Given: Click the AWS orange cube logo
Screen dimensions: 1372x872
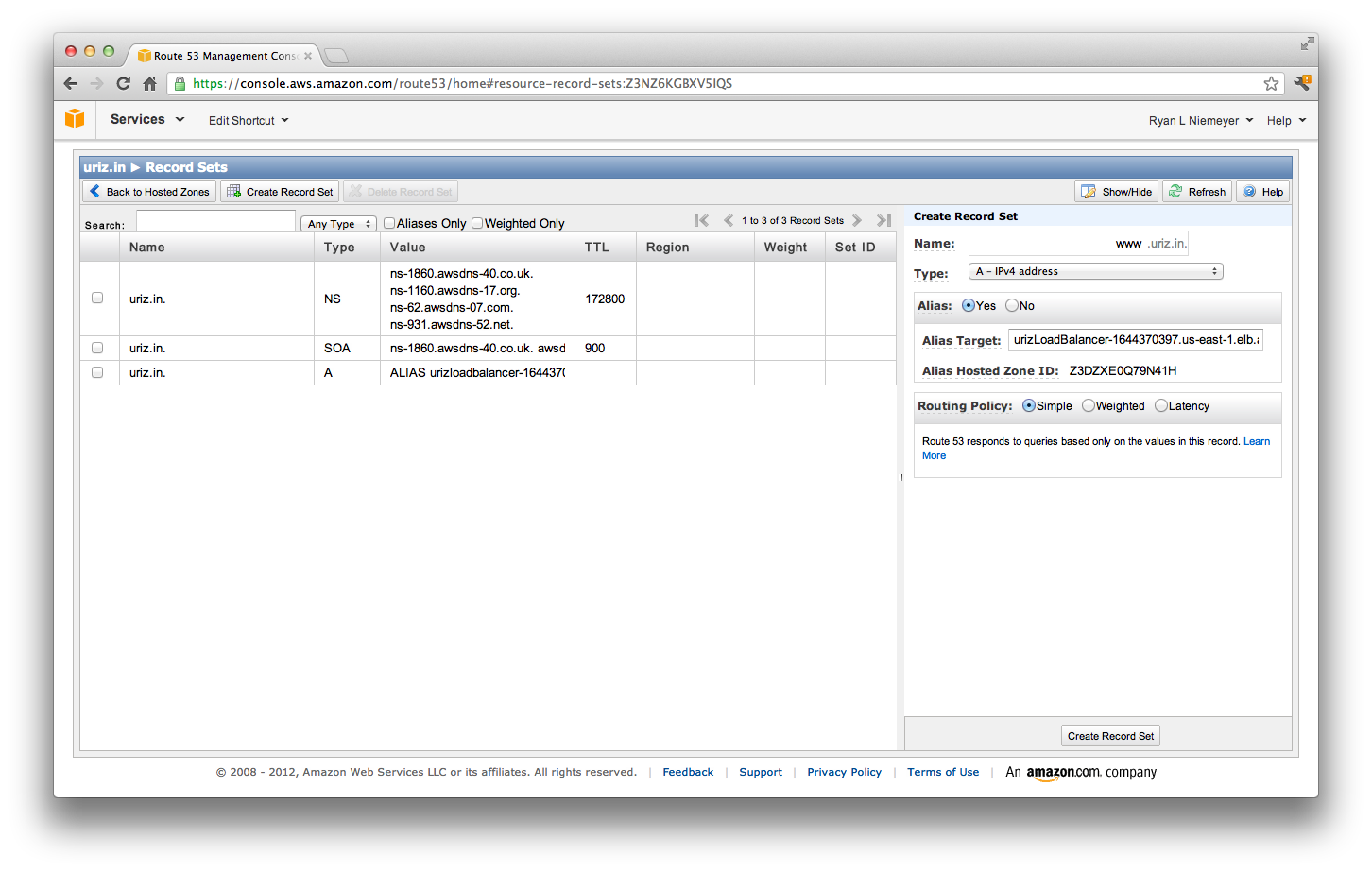Looking at the screenshot, I should 75,119.
